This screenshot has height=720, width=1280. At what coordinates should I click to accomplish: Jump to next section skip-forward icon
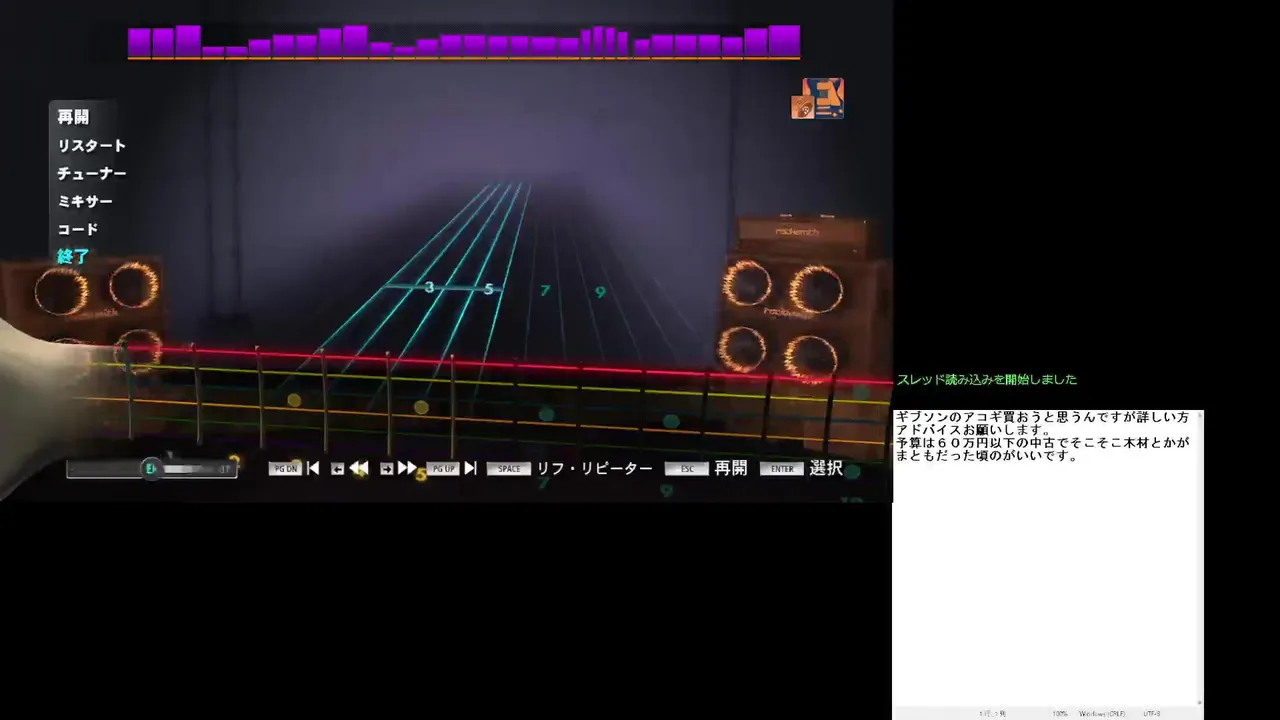(470, 468)
